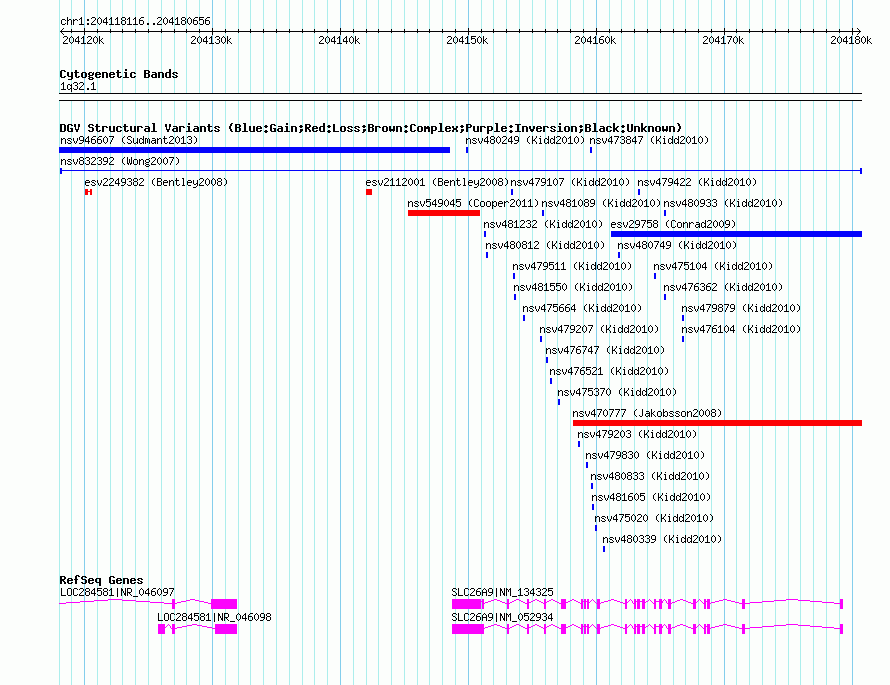This screenshot has width=890, height=685.
Task: Click nsv480833 (Kidd2010) label
Action: [x=650, y=476]
